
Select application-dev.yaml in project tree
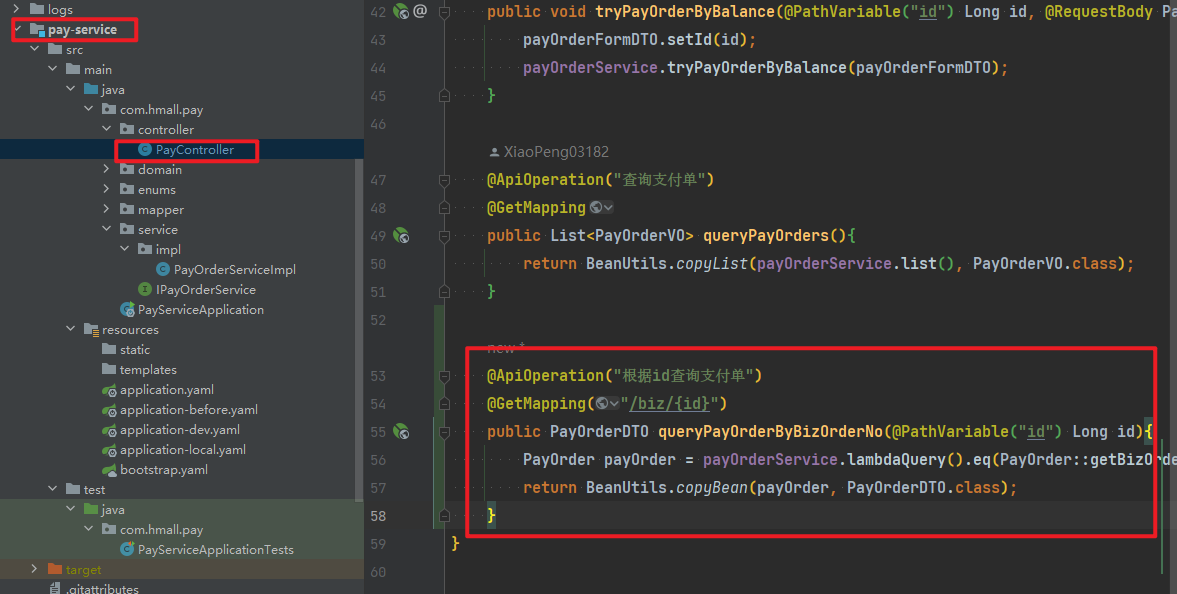pos(179,430)
